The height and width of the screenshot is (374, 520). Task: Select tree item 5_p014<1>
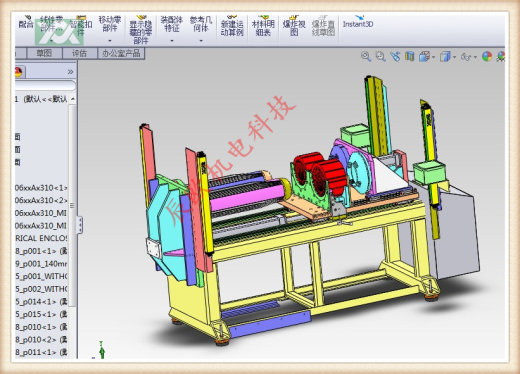coord(41,302)
